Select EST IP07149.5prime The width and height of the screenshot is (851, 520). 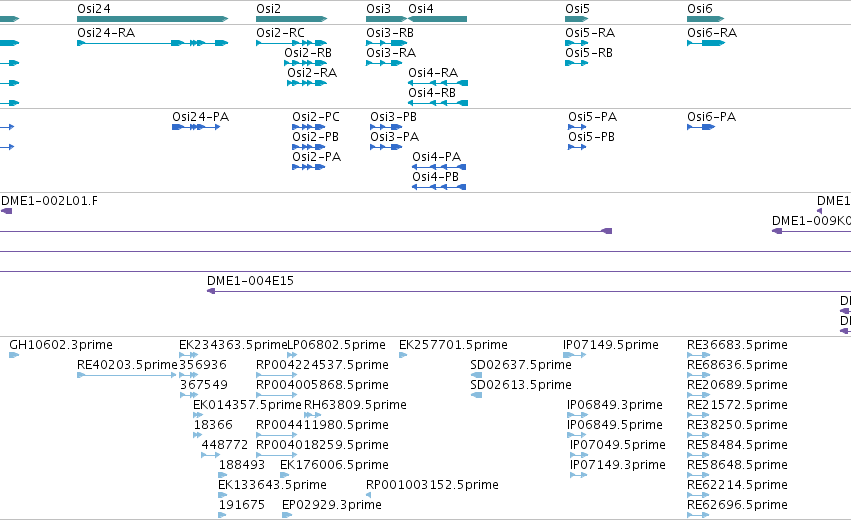(574, 355)
